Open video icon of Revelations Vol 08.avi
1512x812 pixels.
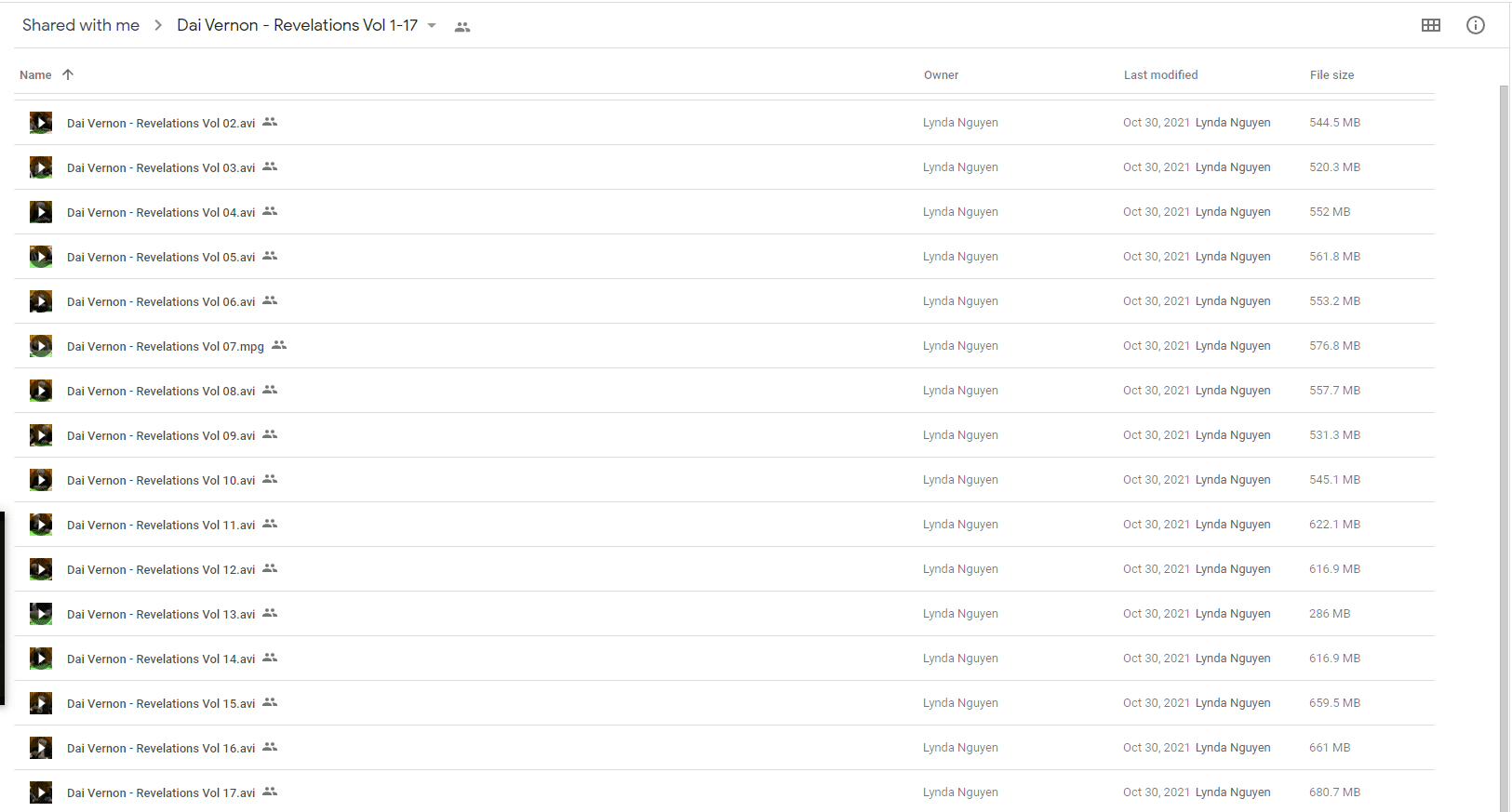tap(41, 391)
